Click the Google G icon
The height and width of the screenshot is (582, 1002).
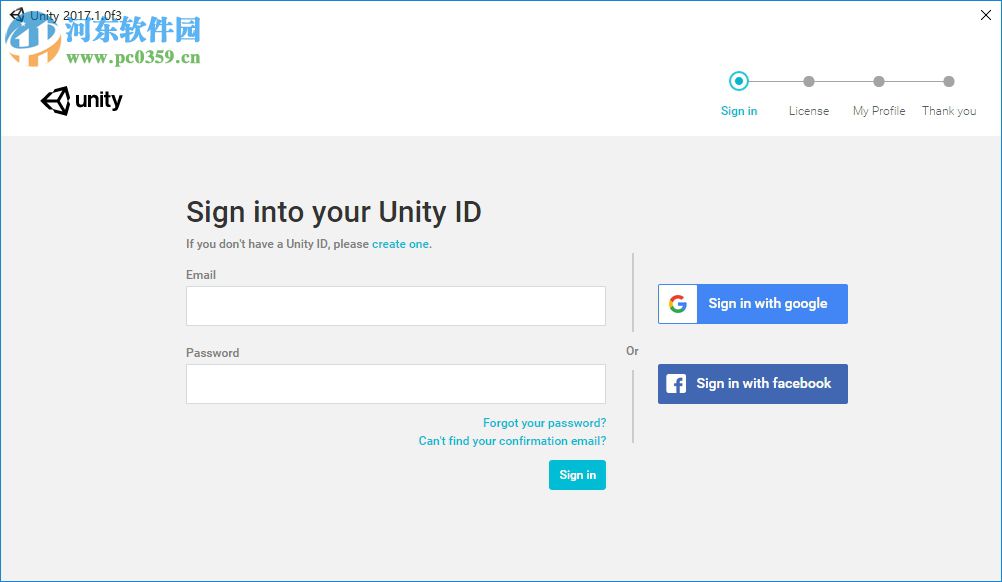677,304
